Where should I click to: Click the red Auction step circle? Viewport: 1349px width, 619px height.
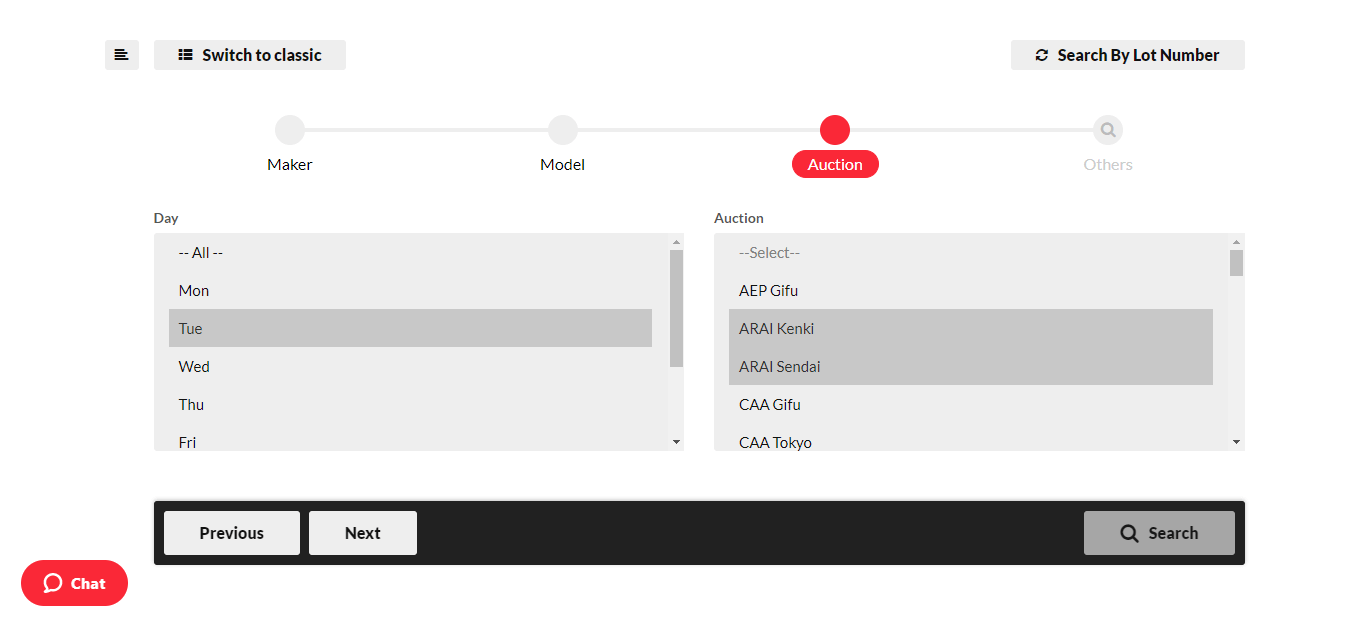pos(835,129)
